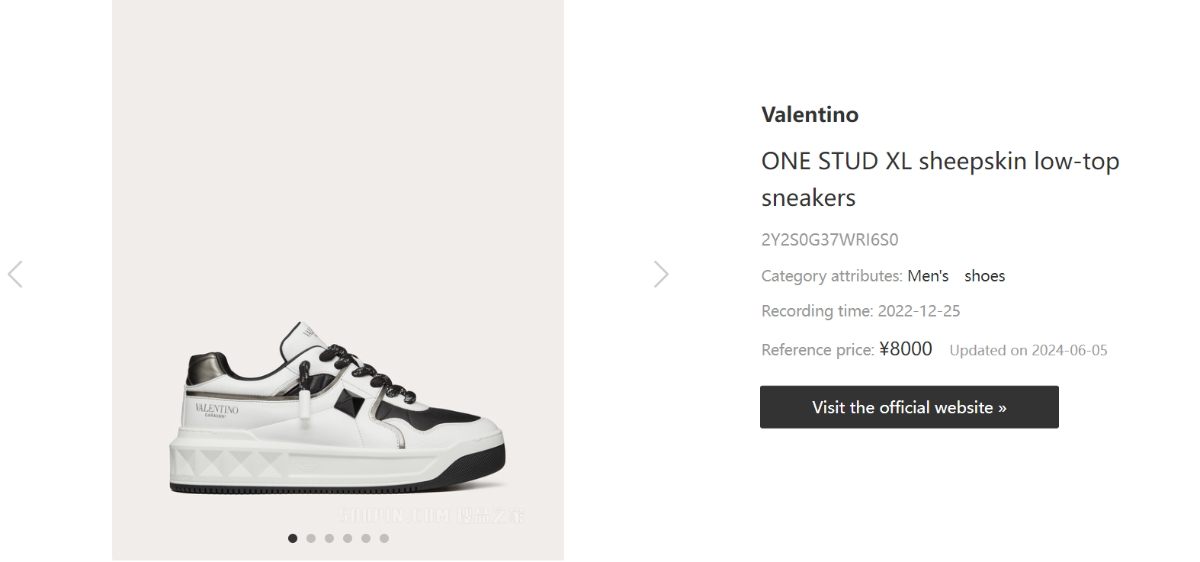Go to the previous product image
1200x562 pixels.
pos(15,274)
